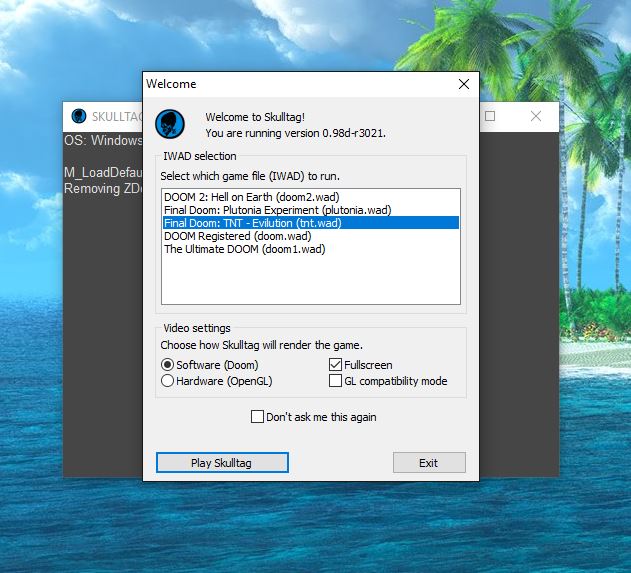The width and height of the screenshot is (631, 573).
Task: Select Final Doom: Plutonia Experiment (plutonia.wad)
Action: point(311,210)
